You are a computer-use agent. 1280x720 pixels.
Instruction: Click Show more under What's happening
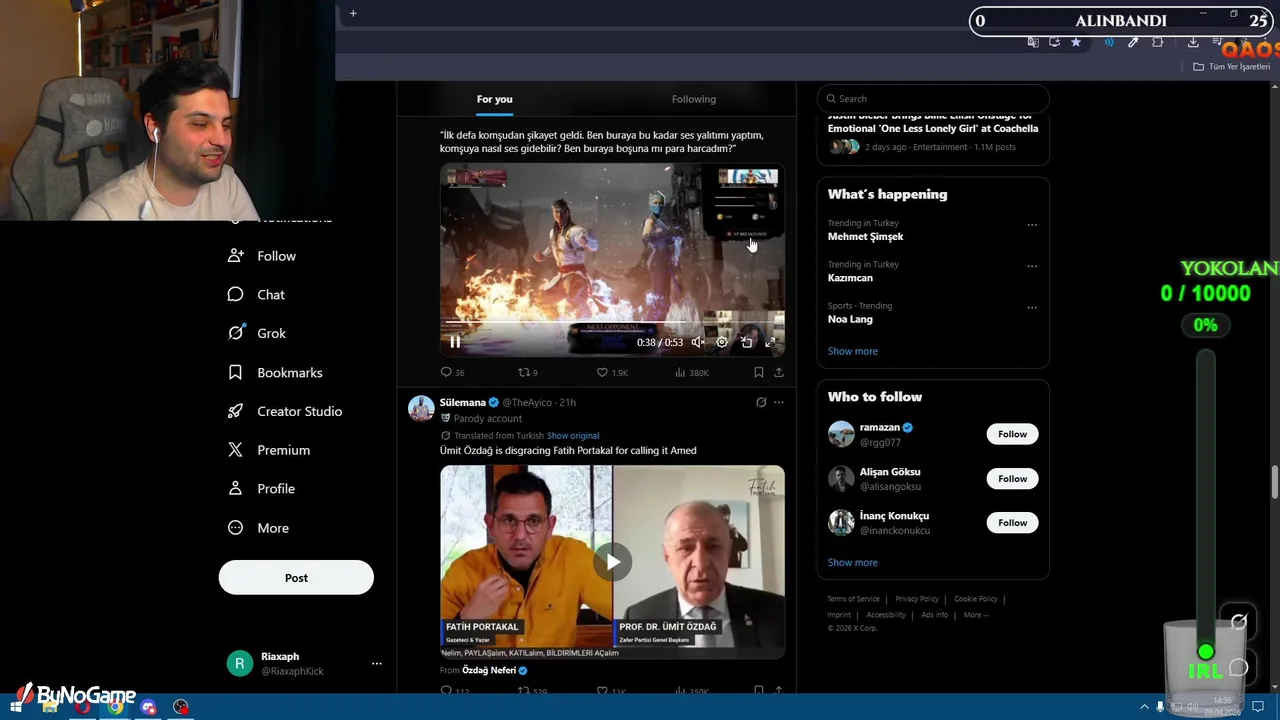point(853,351)
